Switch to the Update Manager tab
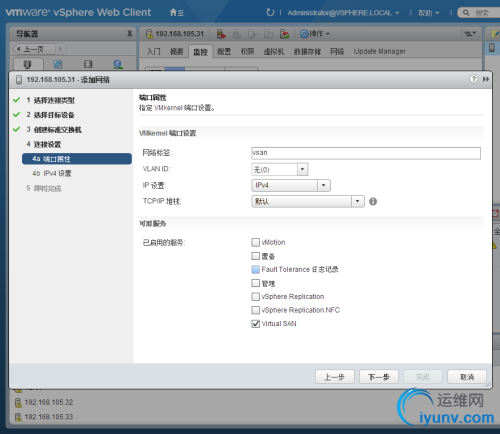The width and height of the screenshot is (500, 434). [380, 51]
